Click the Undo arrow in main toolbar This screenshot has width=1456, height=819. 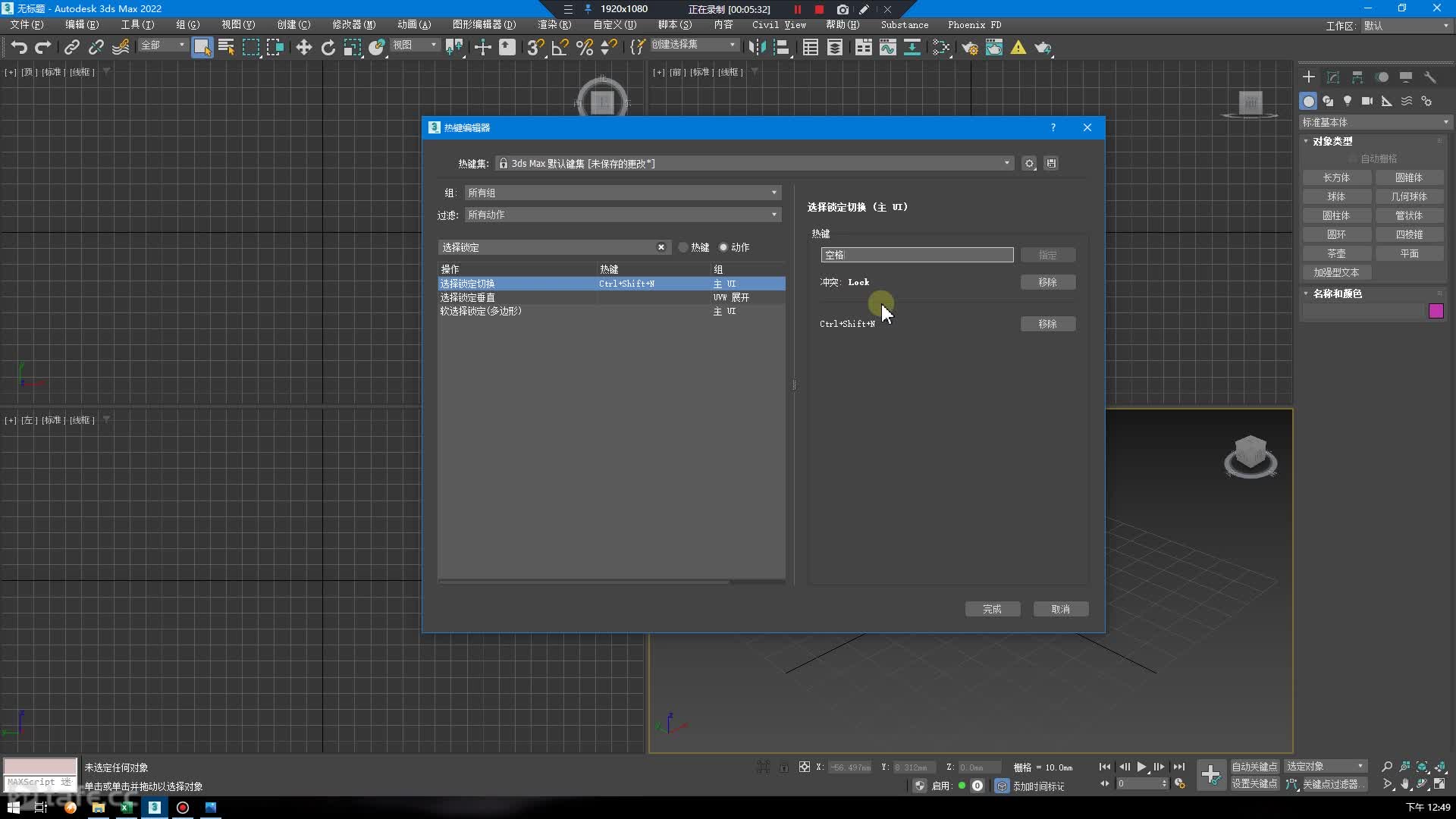(19, 47)
